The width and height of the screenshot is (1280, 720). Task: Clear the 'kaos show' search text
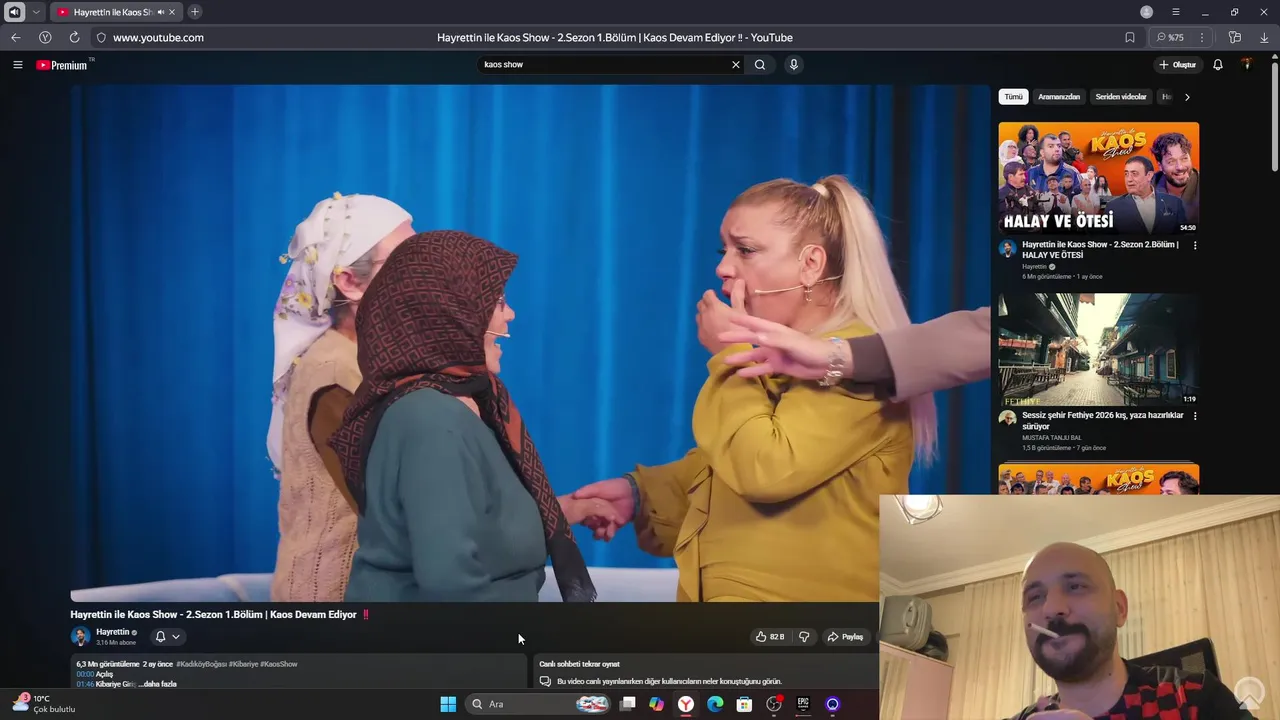[736, 65]
